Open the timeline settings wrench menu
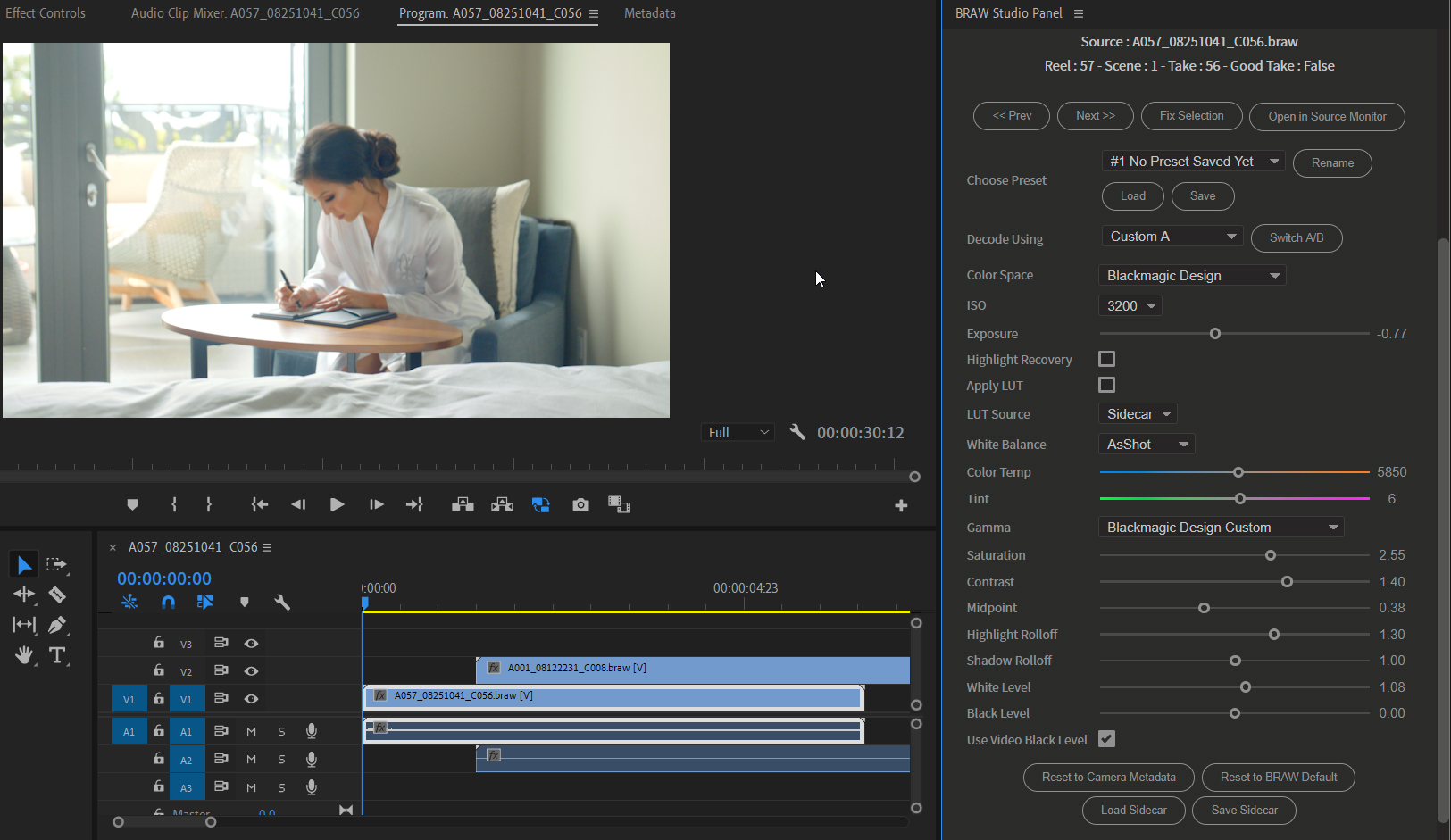Viewport: 1451px width, 840px height. click(x=282, y=603)
